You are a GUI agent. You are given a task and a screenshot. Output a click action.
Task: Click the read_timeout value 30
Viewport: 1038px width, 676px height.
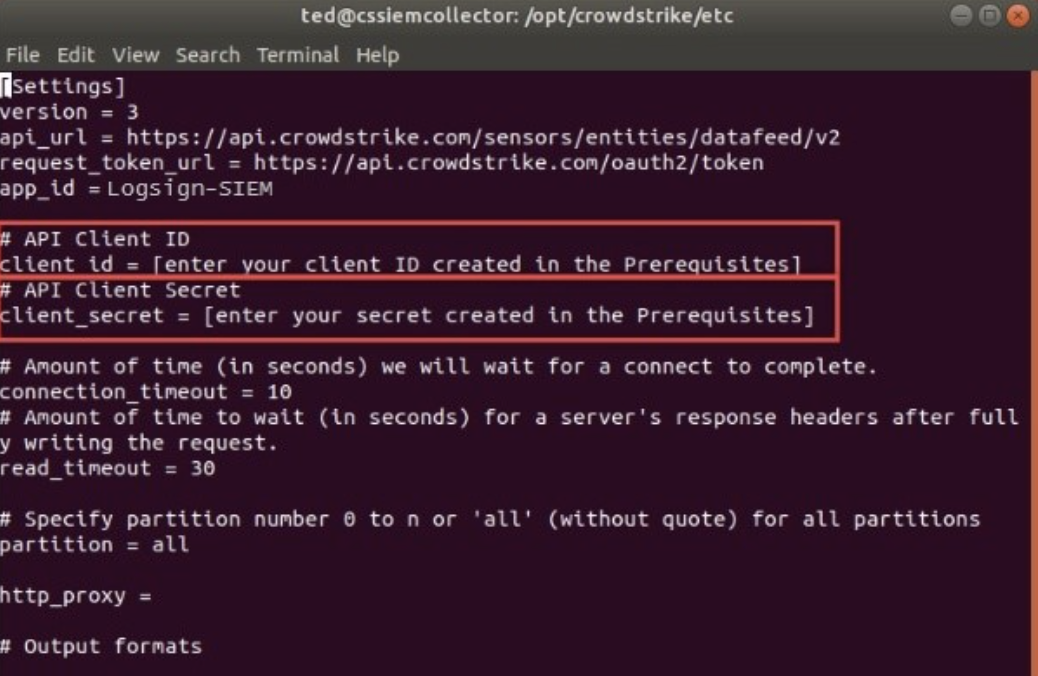(203, 468)
